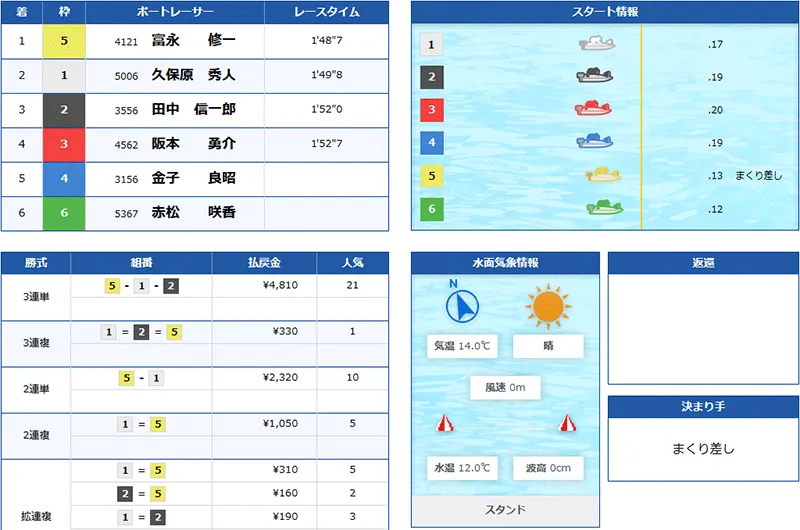The width and height of the screenshot is (800, 530).
Task: Click the 水温 12.0℃ box
Action: tap(462, 468)
